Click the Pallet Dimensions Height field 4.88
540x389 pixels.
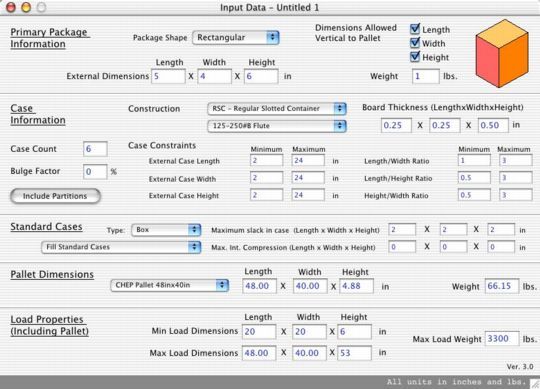pyautogui.click(x=356, y=286)
